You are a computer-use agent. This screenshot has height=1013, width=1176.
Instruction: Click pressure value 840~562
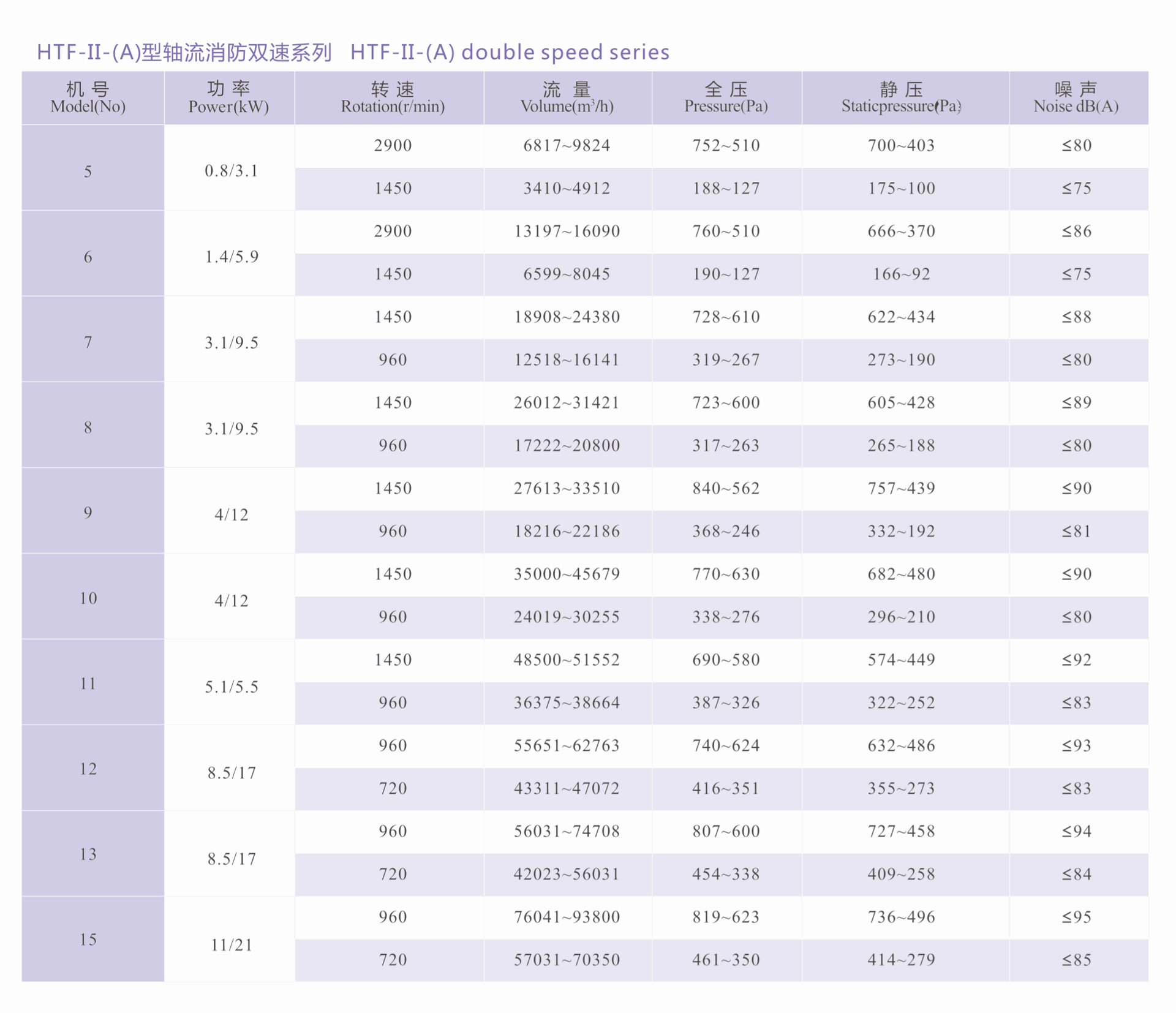coord(726,489)
